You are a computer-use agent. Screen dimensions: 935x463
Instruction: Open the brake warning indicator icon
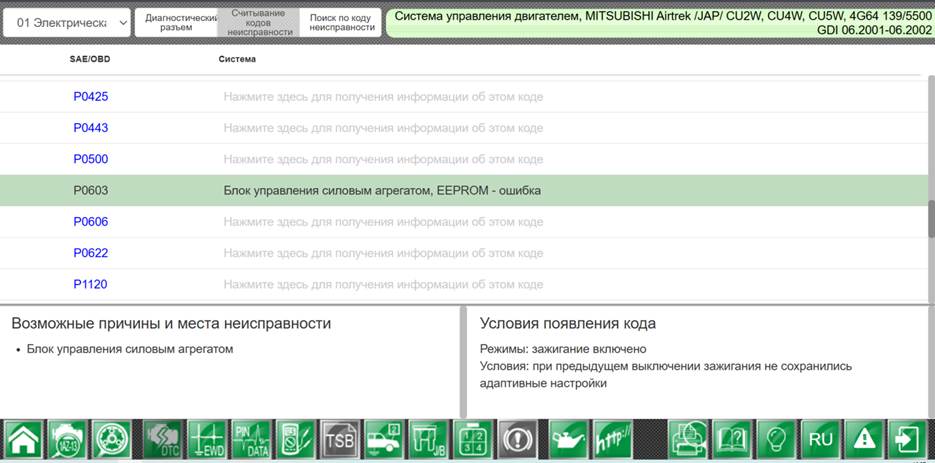tap(518, 440)
